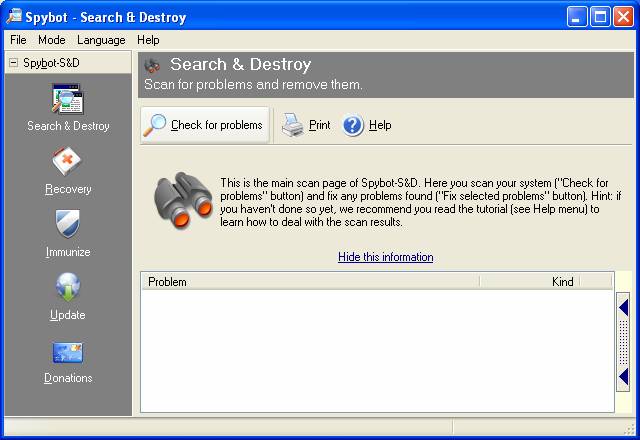
Task: Click the printer icon
Action: click(293, 125)
